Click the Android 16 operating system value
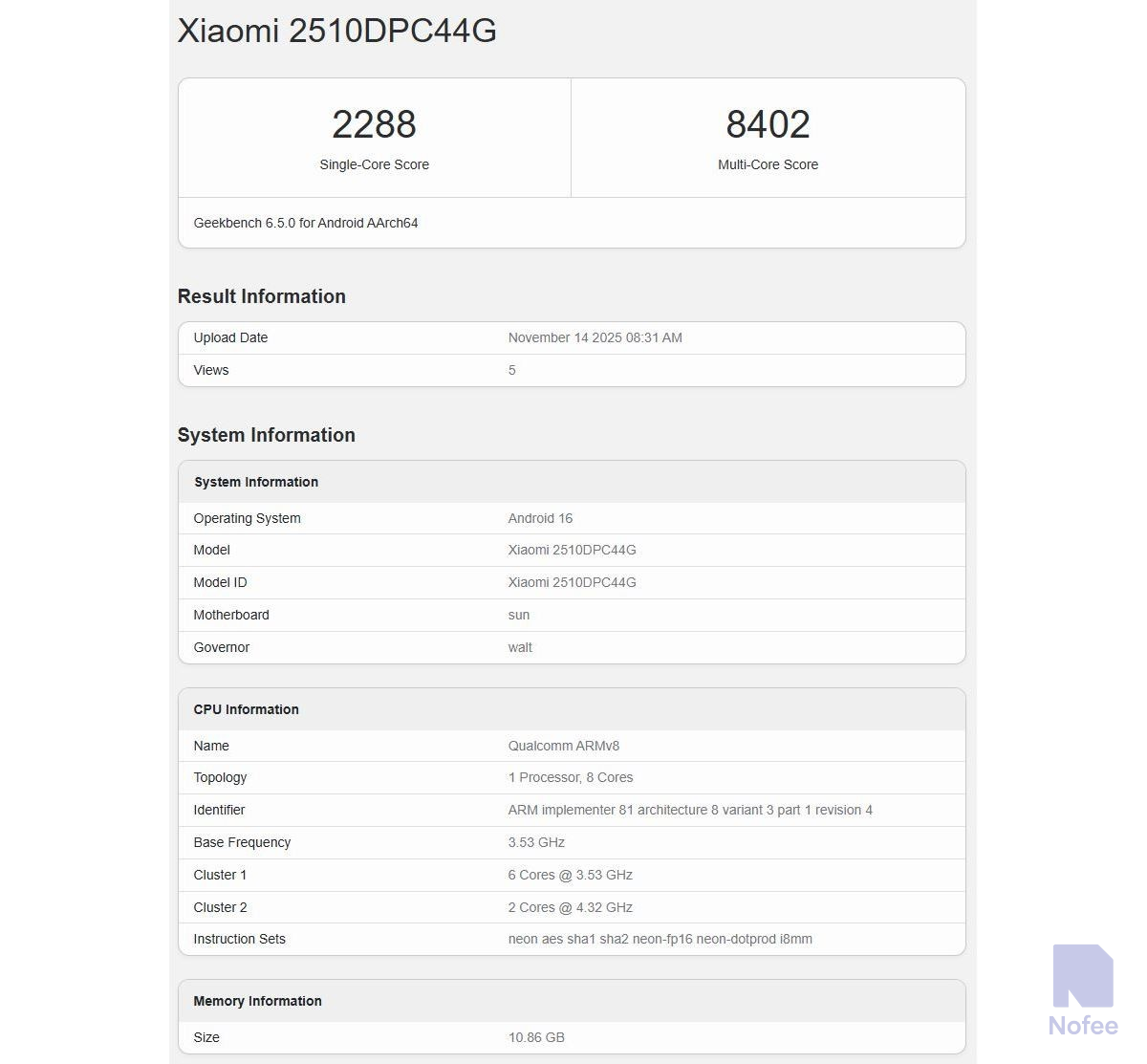1147x1064 pixels. tap(540, 518)
